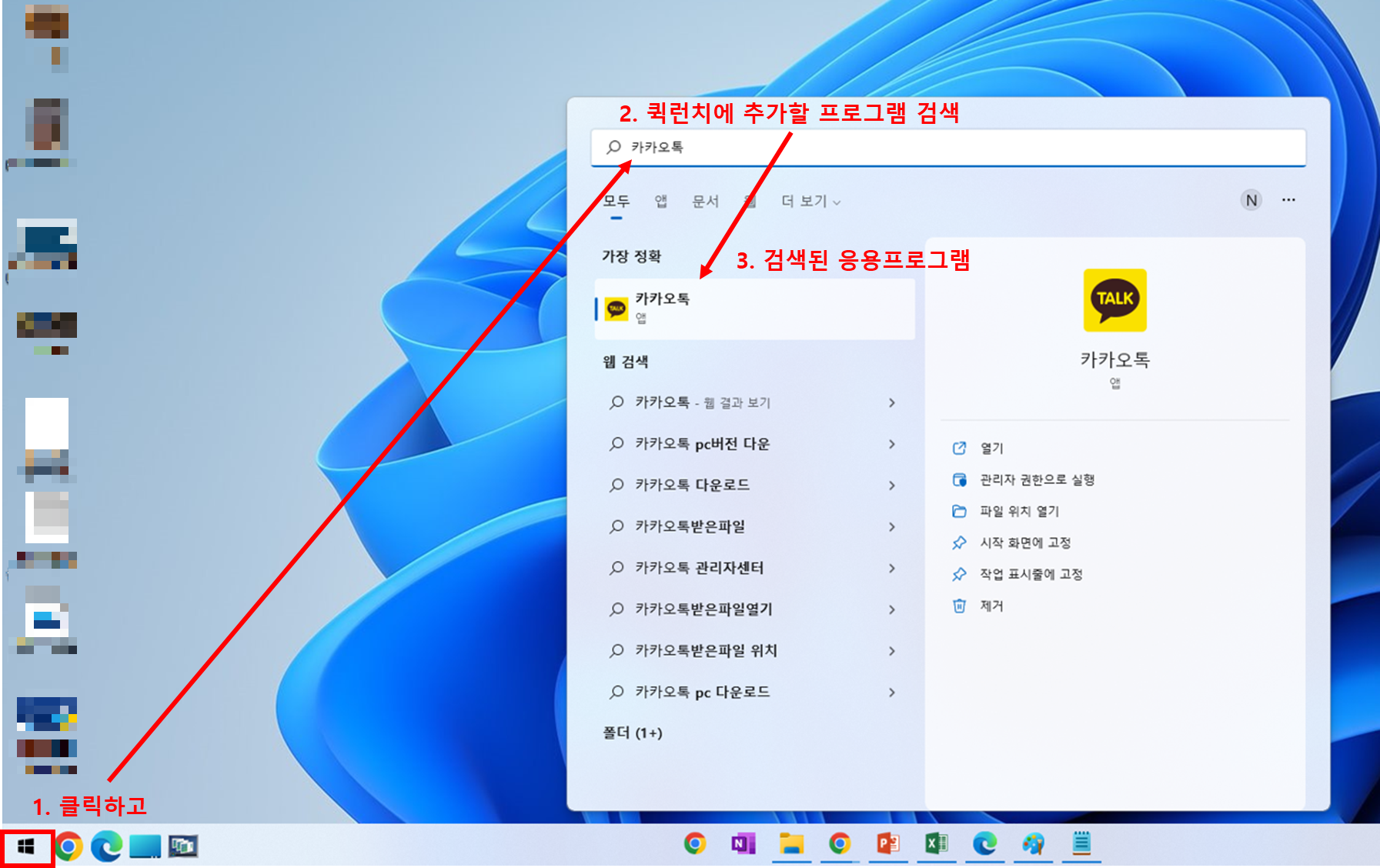
Task: Click the 열기 open icon
Action: click(x=959, y=448)
